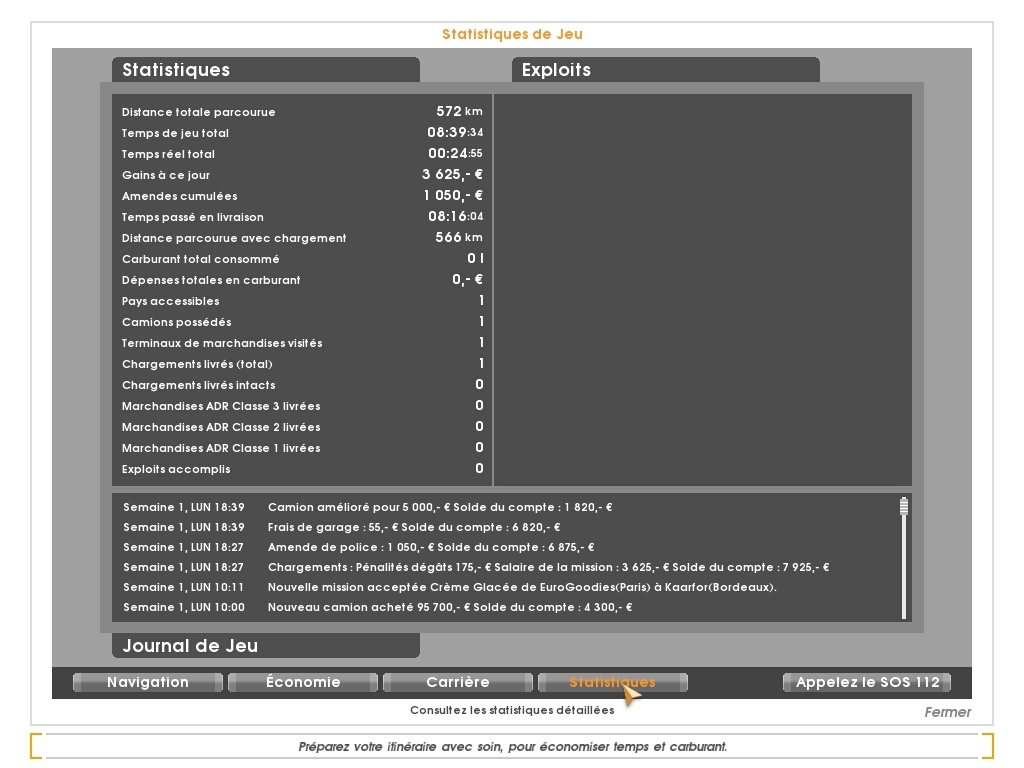
Task: Click the 'Distance totale parcourue' statistic row
Action: 300,112
